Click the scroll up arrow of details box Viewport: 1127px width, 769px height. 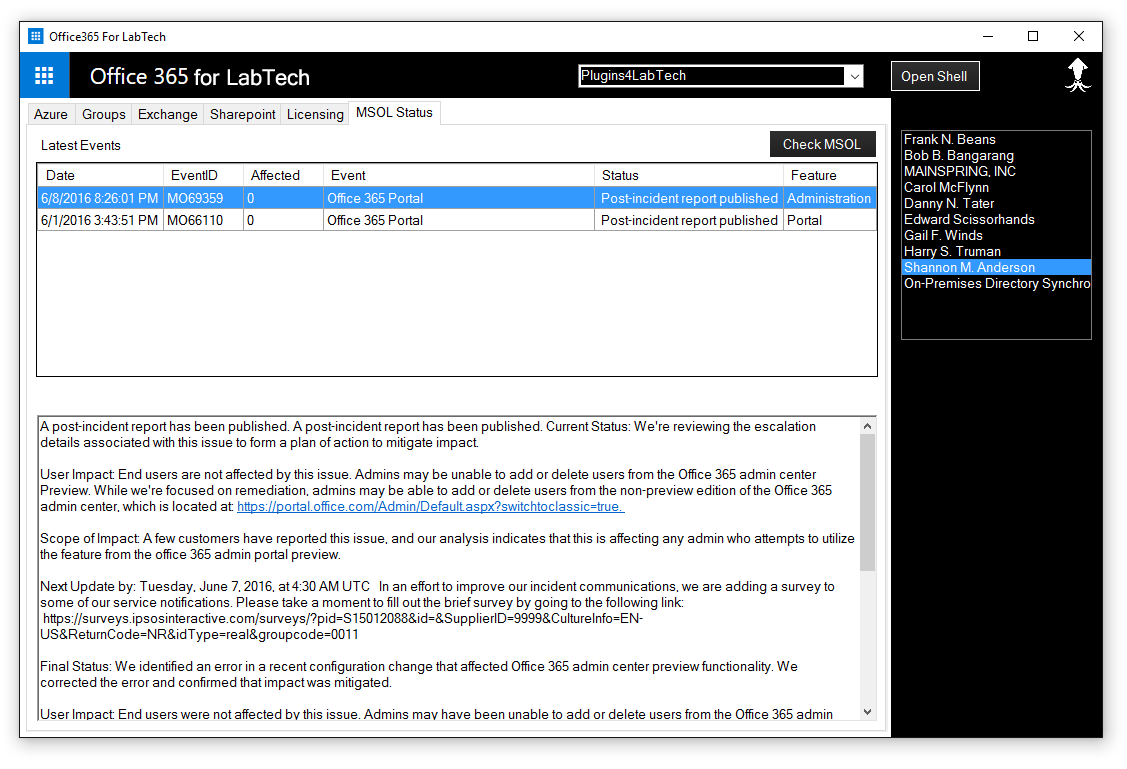[x=868, y=426]
